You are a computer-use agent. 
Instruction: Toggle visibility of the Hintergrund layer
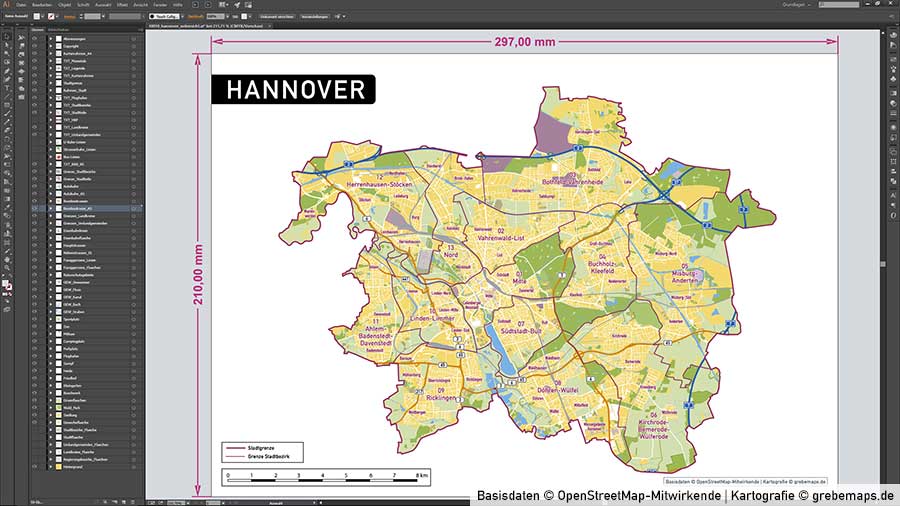(x=35, y=467)
